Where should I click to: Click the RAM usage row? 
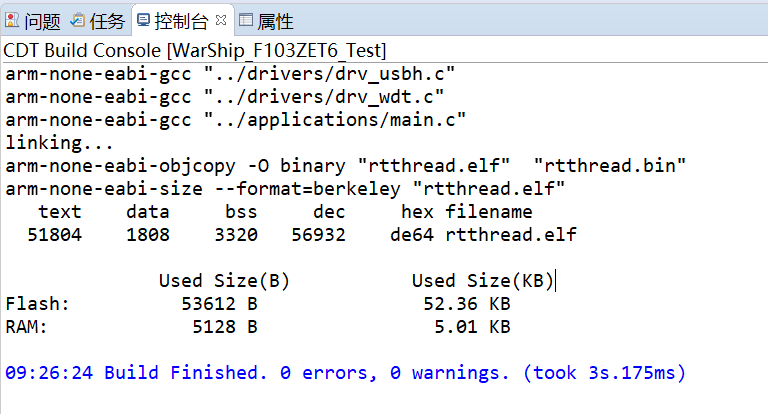click(258, 326)
